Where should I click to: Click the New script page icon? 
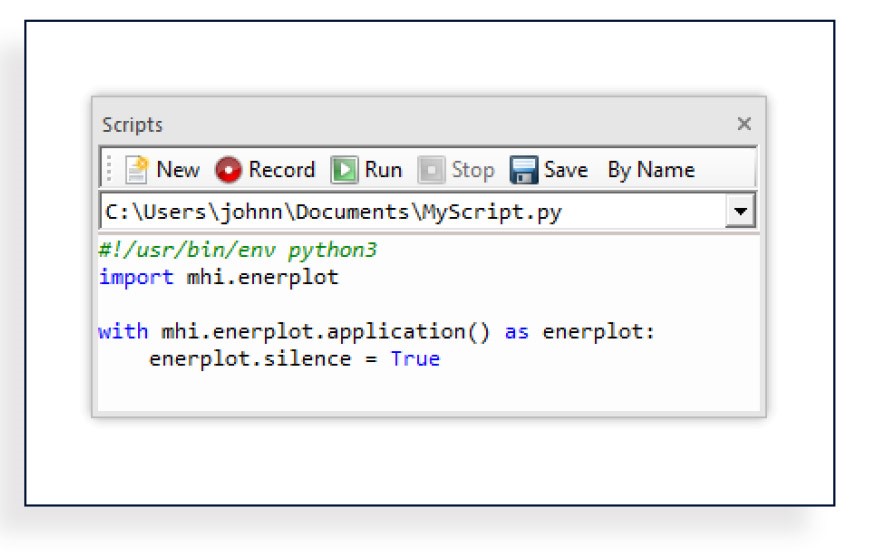[137, 170]
